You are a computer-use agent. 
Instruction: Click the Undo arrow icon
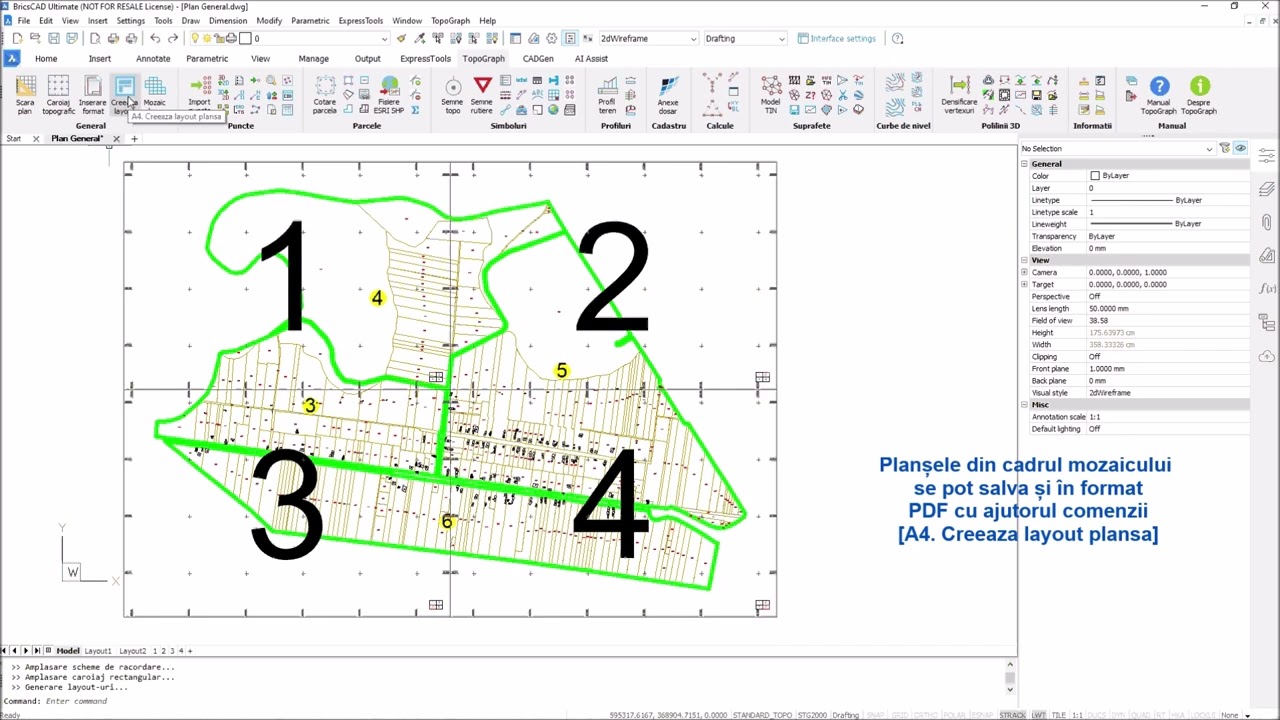click(155, 38)
